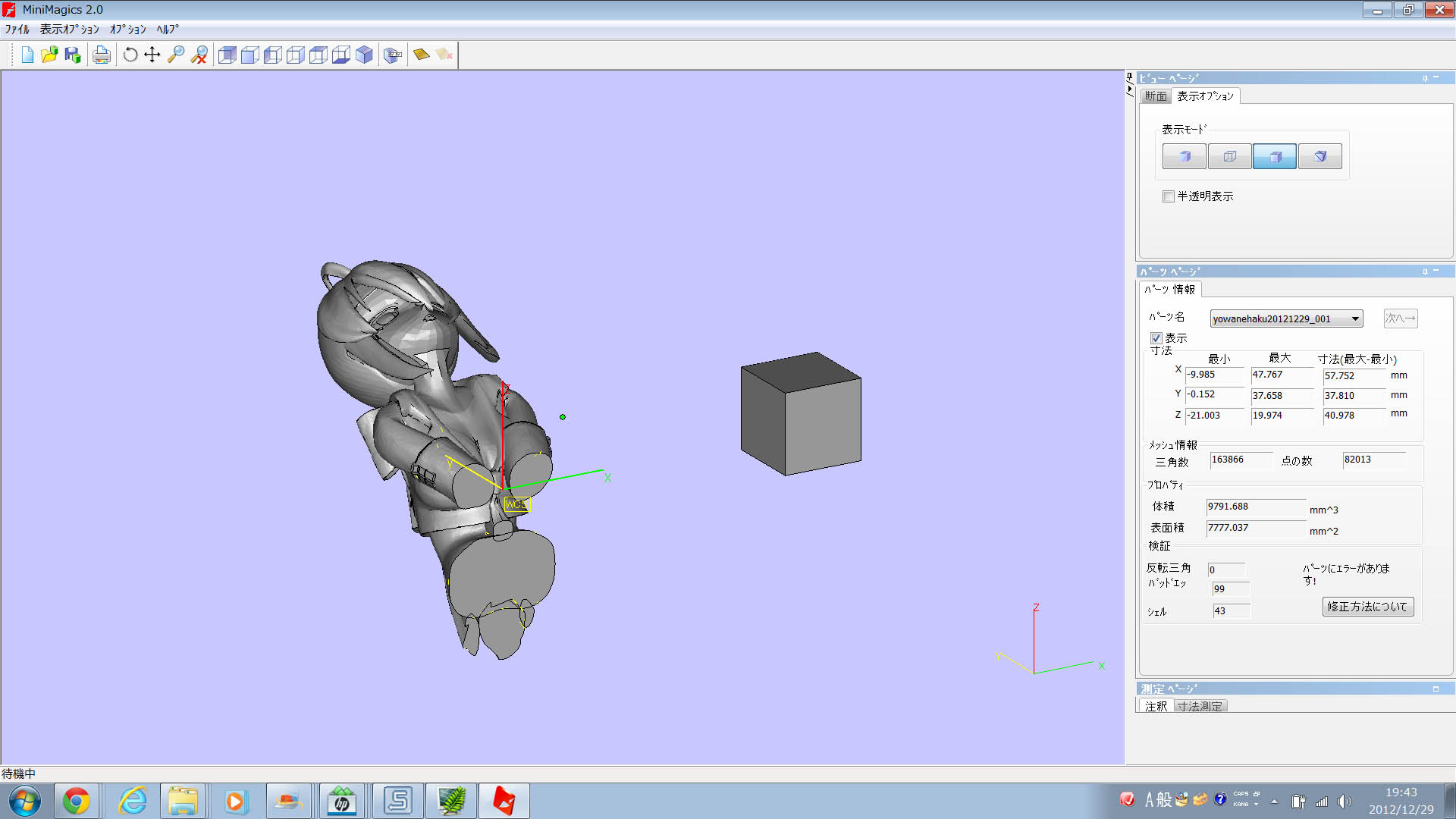The height and width of the screenshot is (819, 1456).
Task: Select wireframe display mode button
Action: point(1230,156)
